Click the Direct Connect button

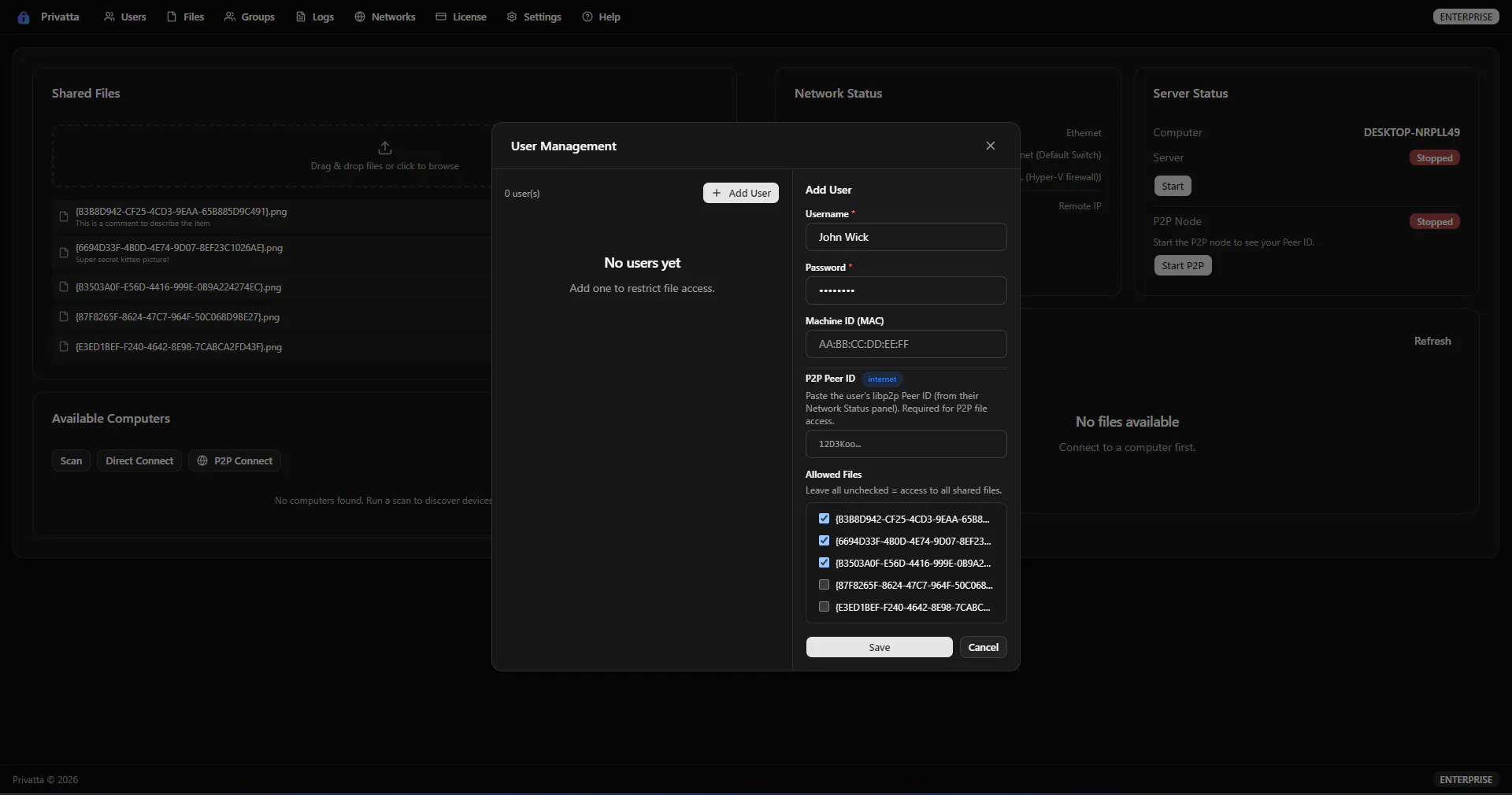(x=139, y=460)
